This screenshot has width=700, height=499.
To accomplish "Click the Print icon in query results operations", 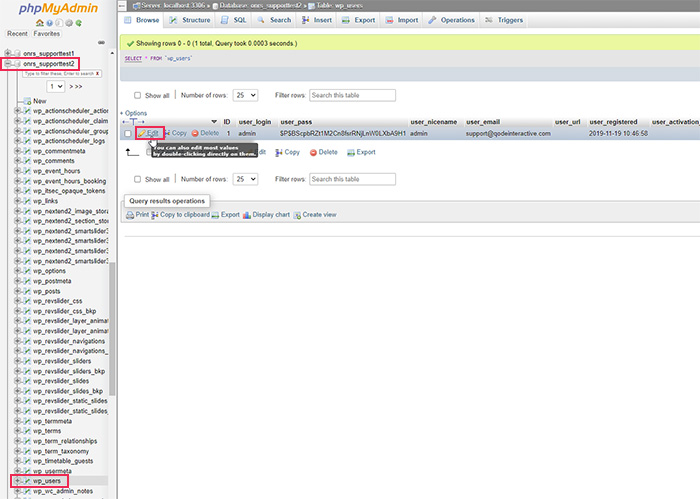I will 130,215.
